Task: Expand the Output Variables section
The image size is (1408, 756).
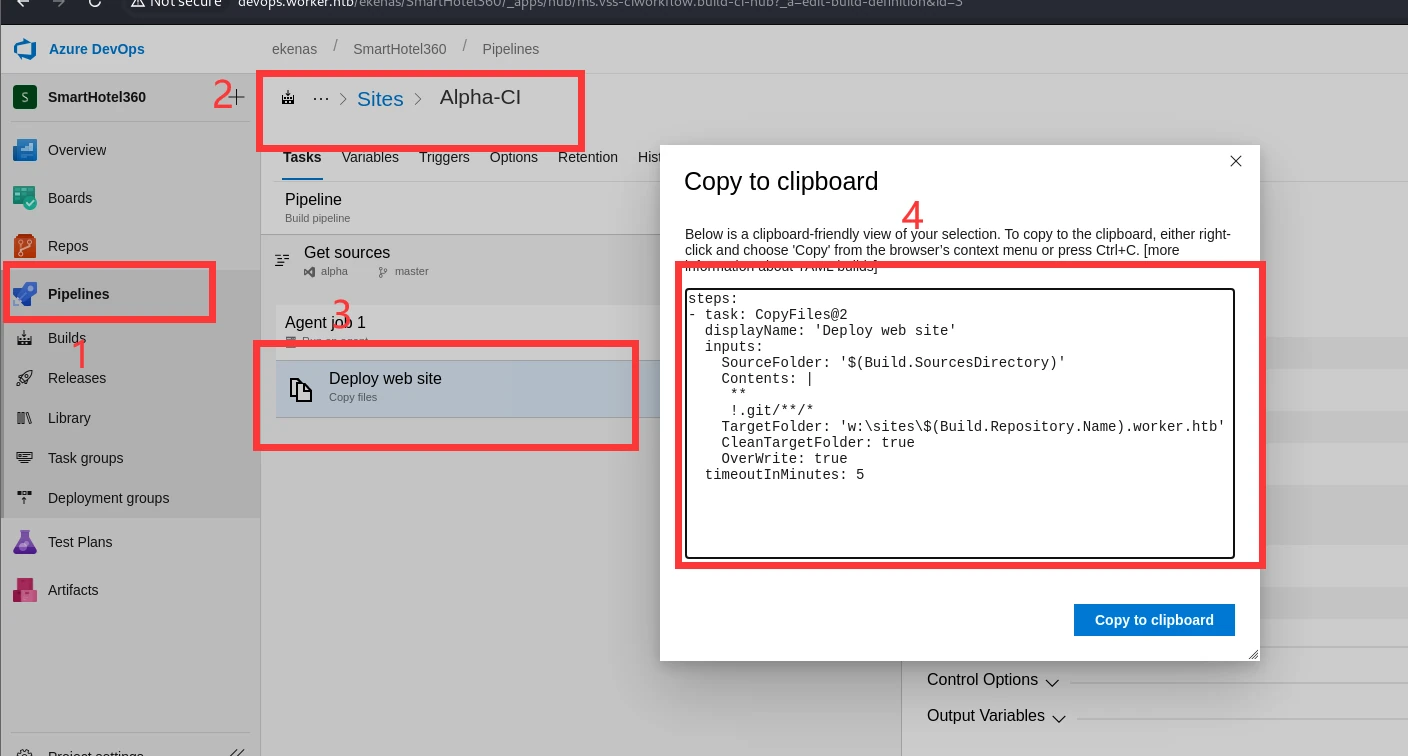Action: pyautogui.click(x=995, y=716)
